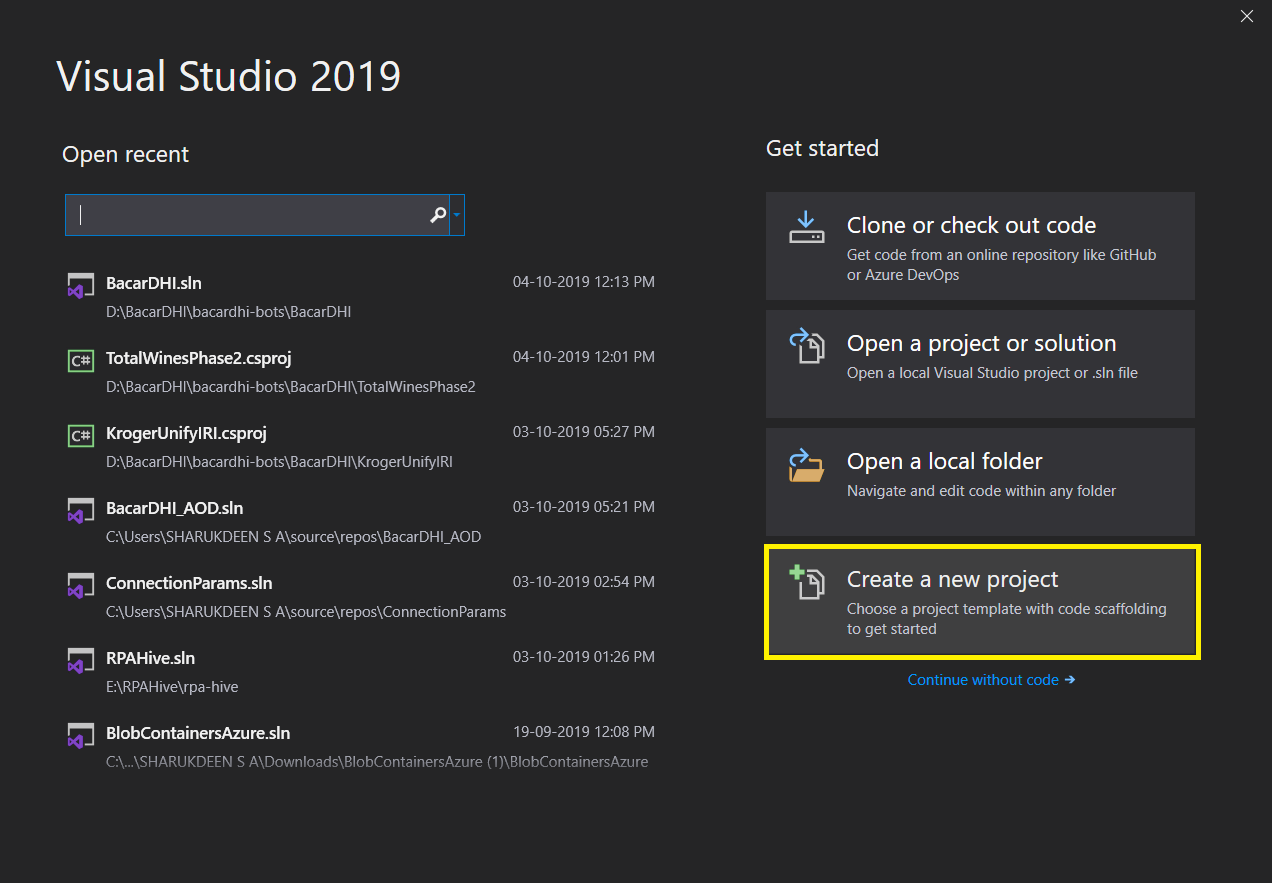The height and width of the screenshot is (883, 1272).
Task: Click the date 19-09-2019 12:08 PM
Action: [584, 732]
